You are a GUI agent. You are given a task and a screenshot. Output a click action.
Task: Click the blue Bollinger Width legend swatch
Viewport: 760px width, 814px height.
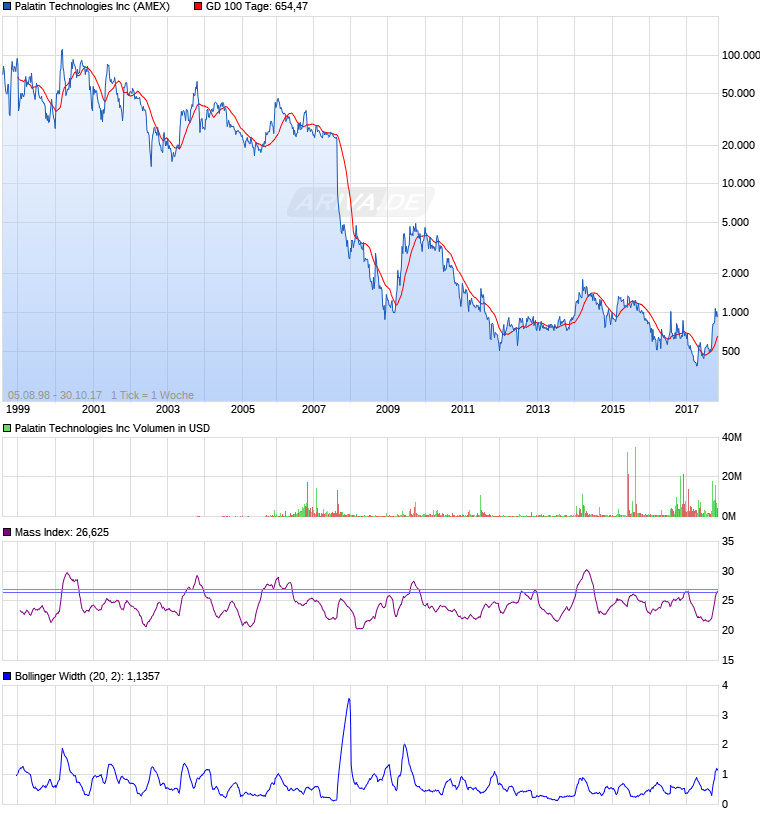click(x=7, y=676)
